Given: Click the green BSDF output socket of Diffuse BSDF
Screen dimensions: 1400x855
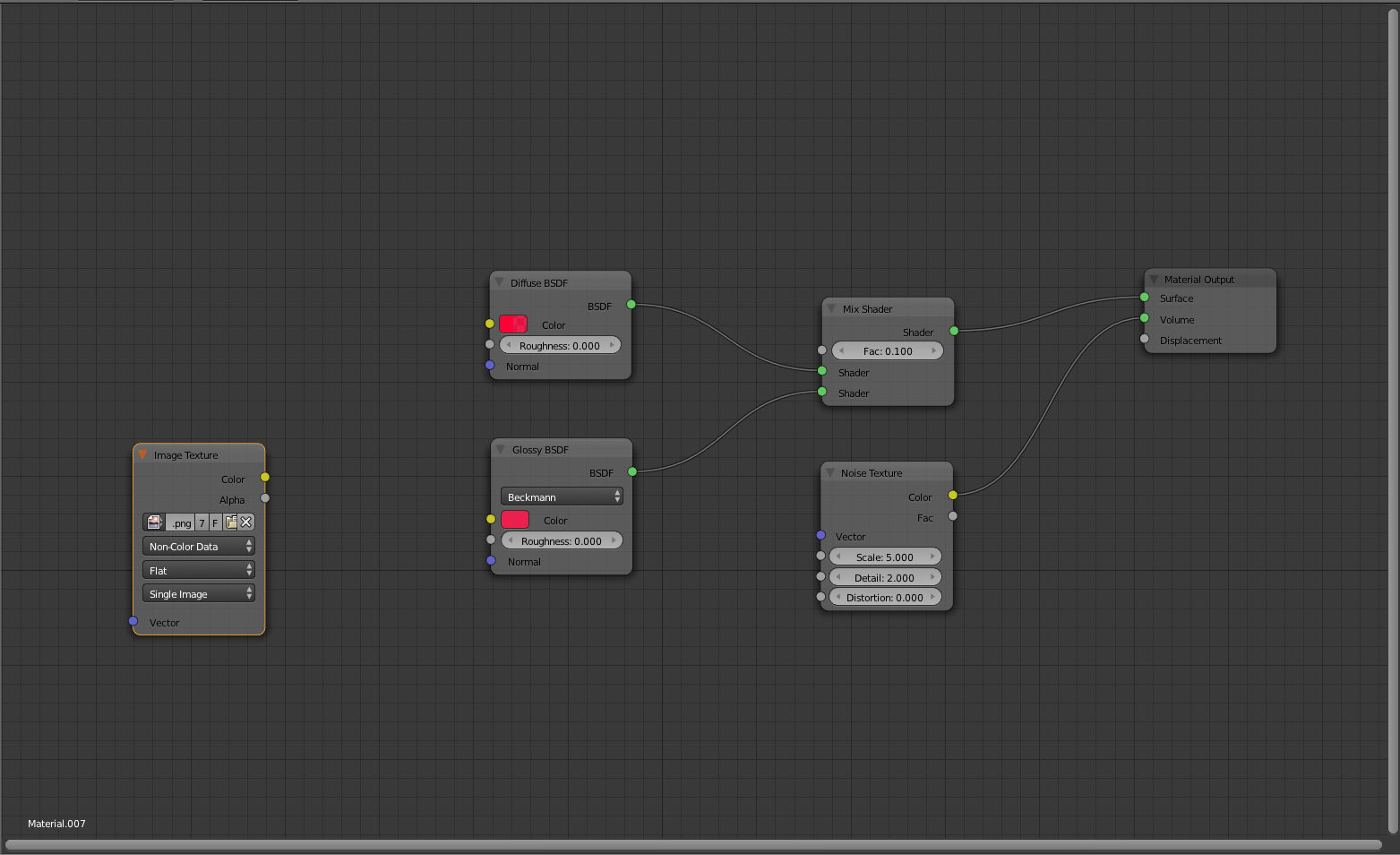Looking at the screenshot, I should click(x=632, y=305).
